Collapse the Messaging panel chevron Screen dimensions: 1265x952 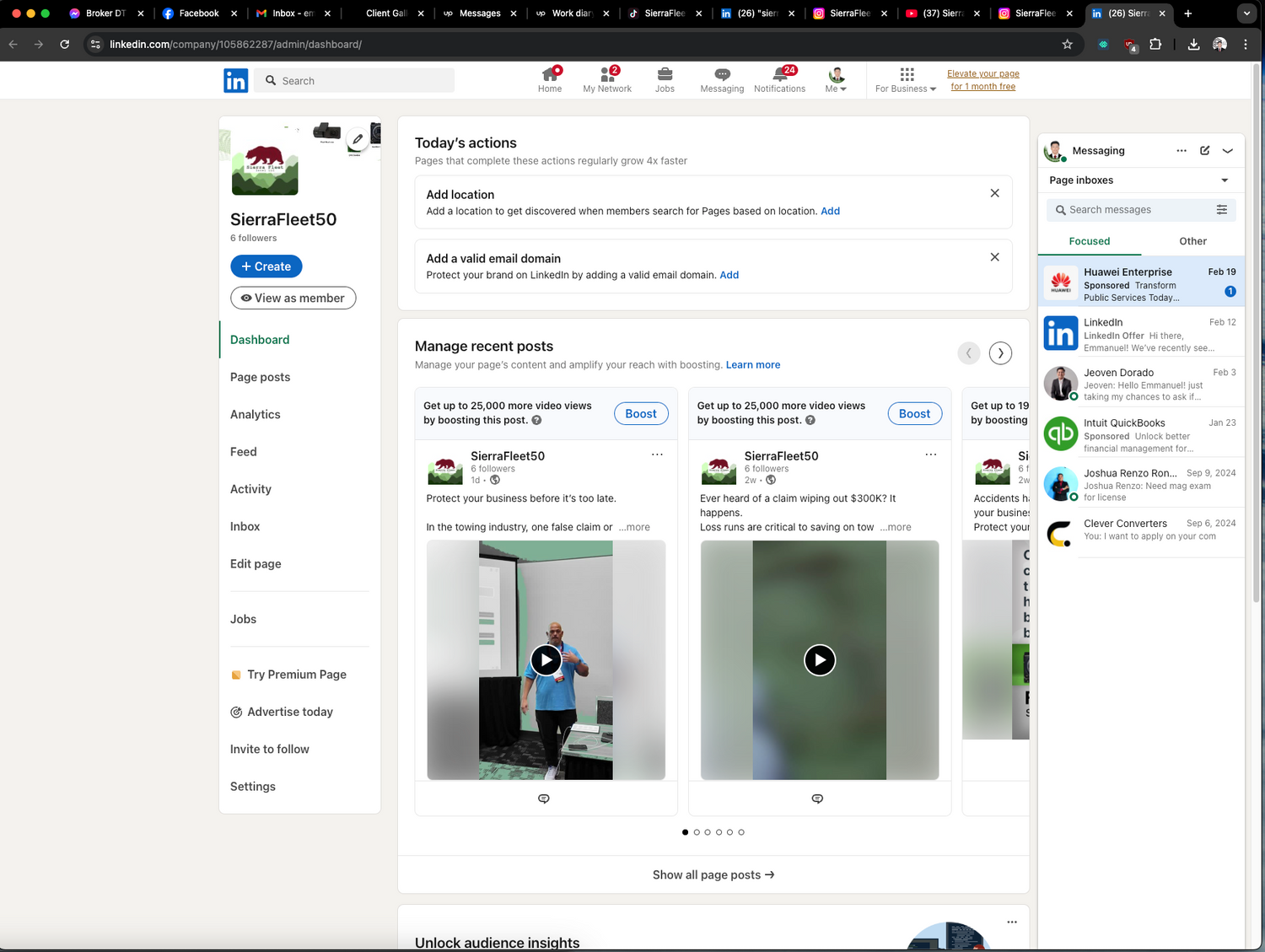click(x=1228, y=151)
